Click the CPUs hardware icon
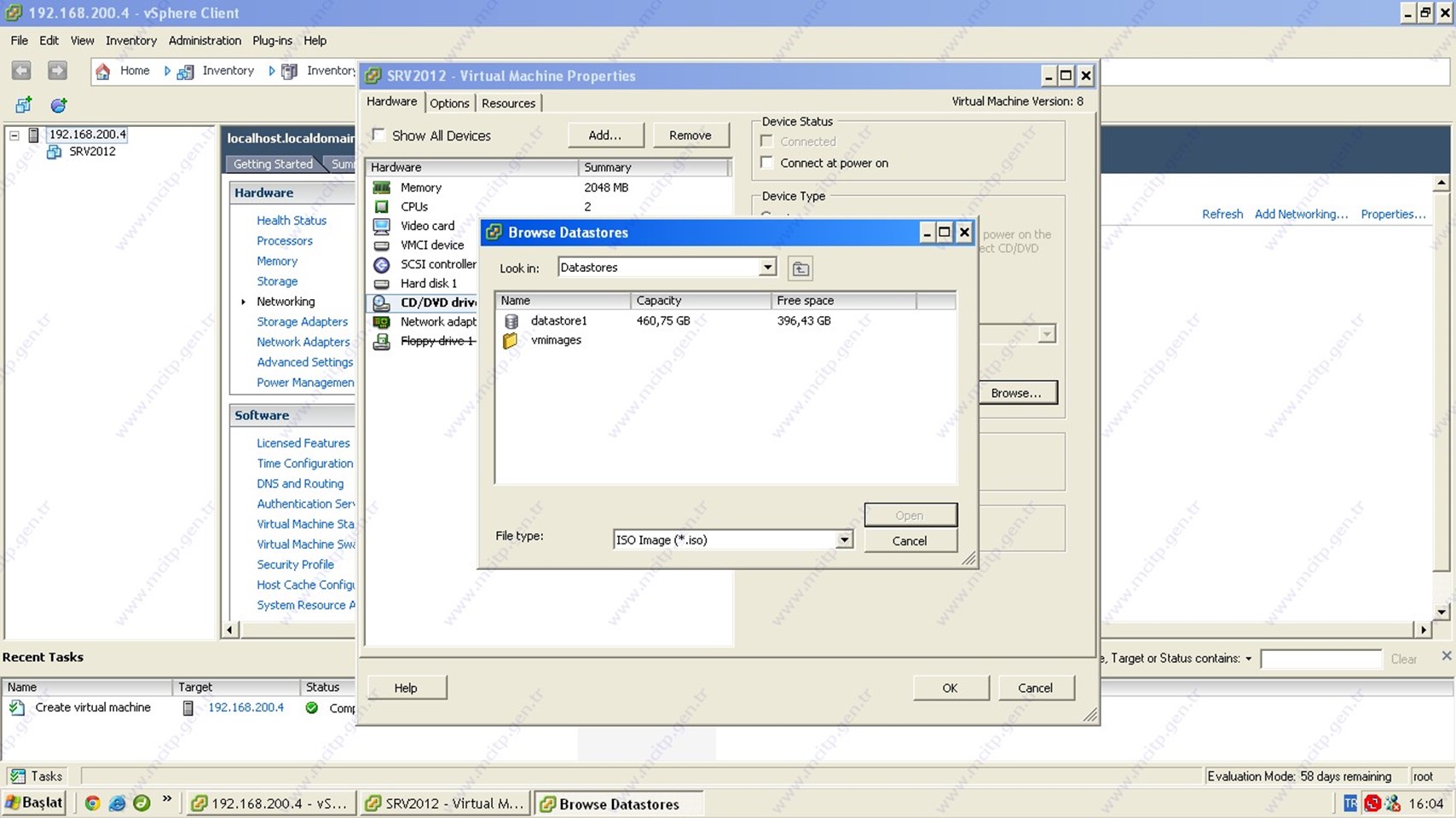Screen dimensions: 1456x818 click(x=382, y=206)
